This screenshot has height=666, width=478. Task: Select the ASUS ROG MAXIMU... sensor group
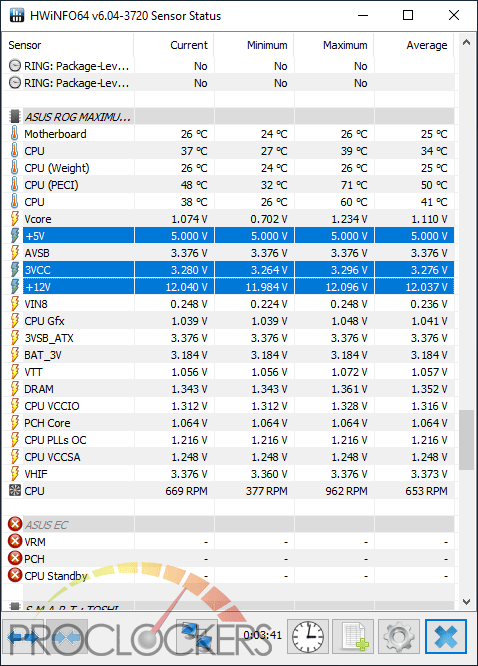point(230,116)
